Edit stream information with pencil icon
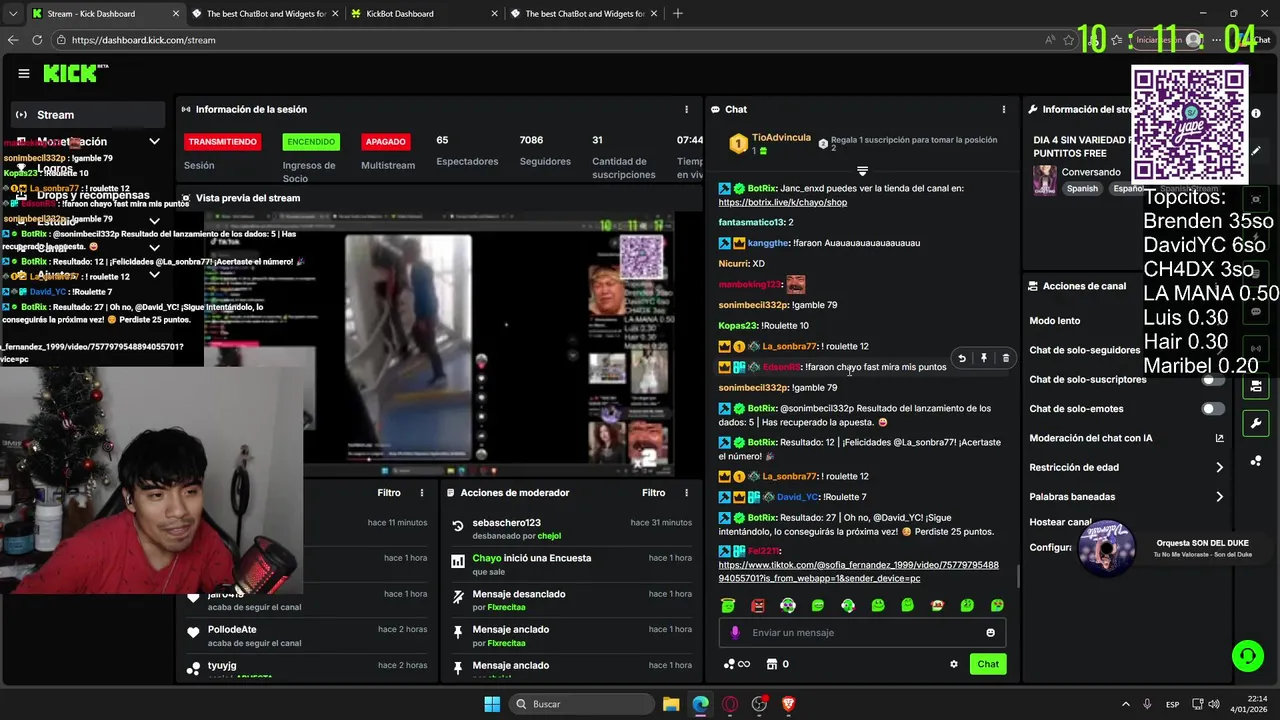This screenshot has height=720, width=1280. [1256, 151]
